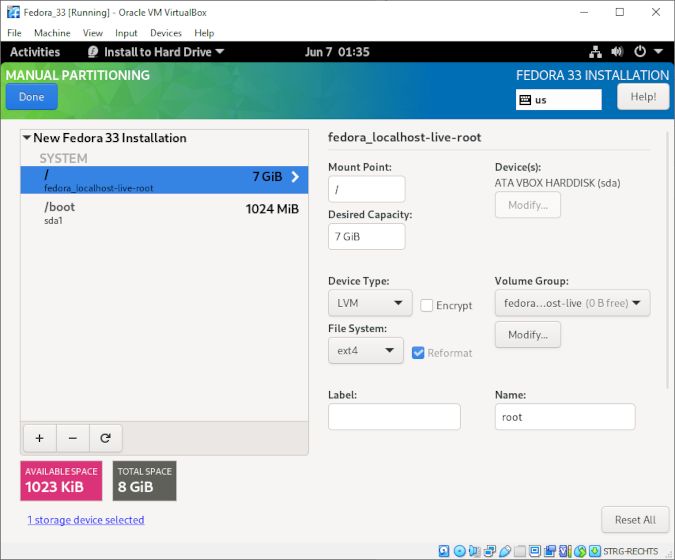675x560 pixels.
Task: Click the Label input field
Action: (394, 417)
